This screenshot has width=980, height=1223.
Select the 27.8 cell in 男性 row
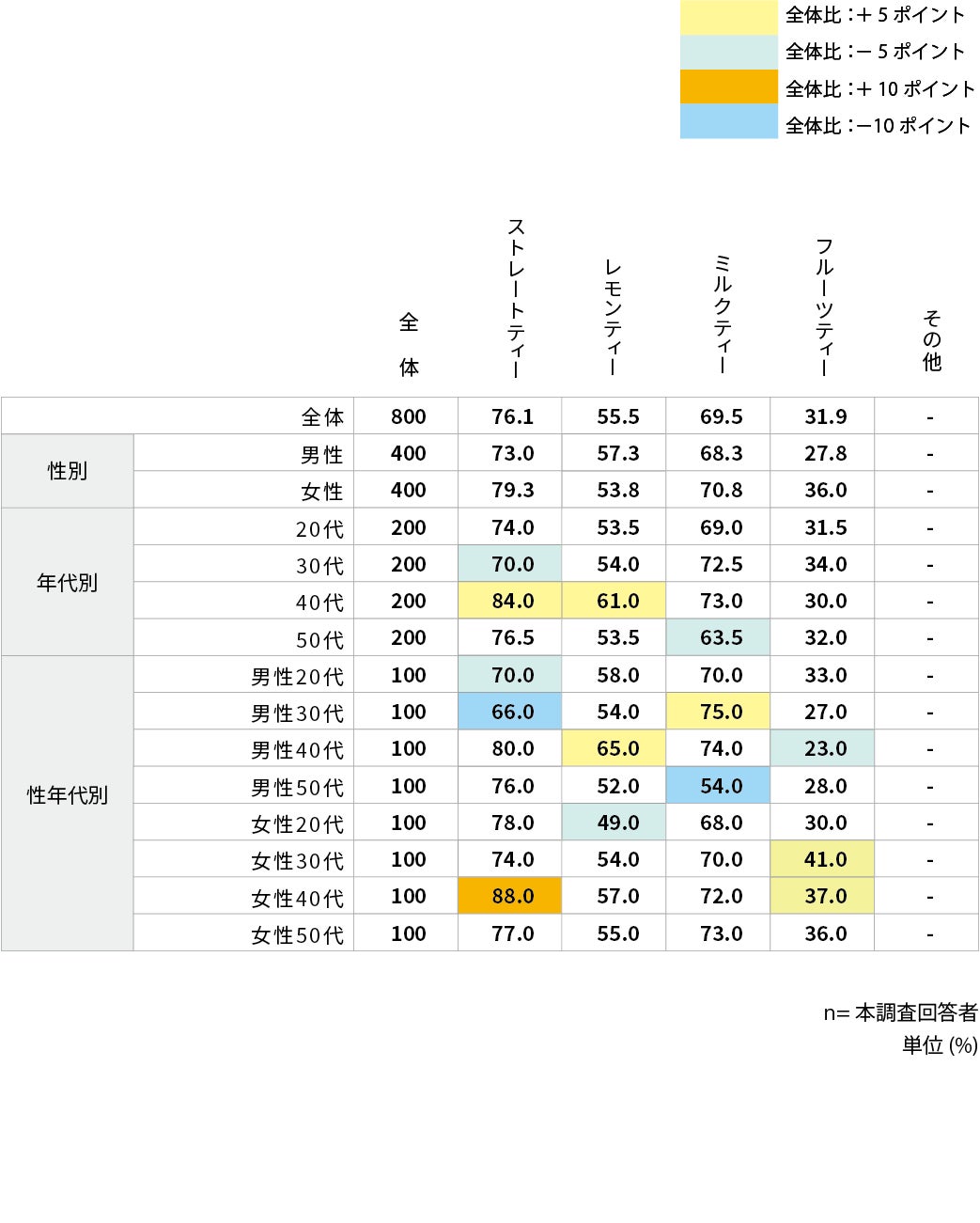coord(822,452)
